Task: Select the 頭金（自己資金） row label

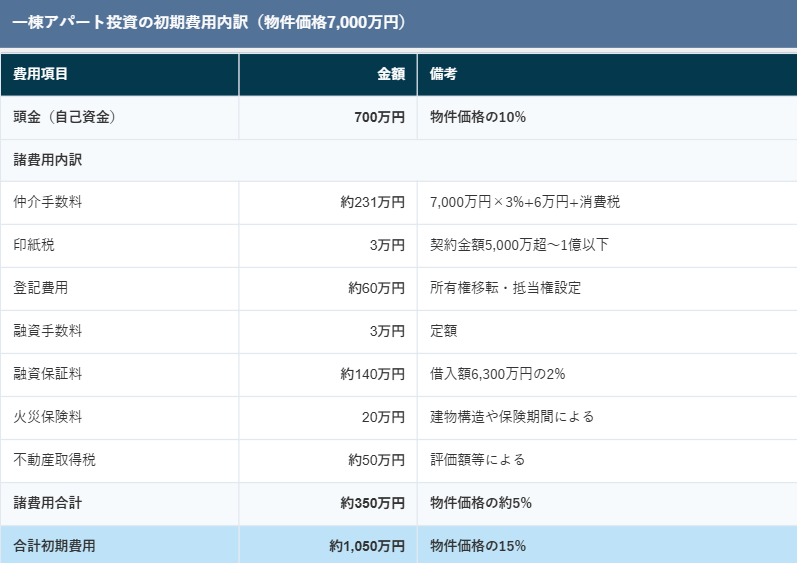Action: tap(65, 117)
